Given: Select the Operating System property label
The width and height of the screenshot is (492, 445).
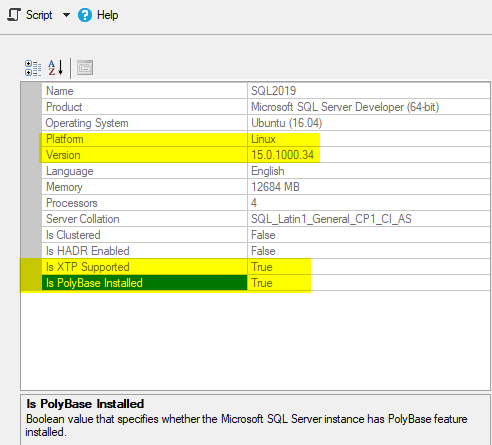Looking at the screenshot, I should click(x=87, y=123).
